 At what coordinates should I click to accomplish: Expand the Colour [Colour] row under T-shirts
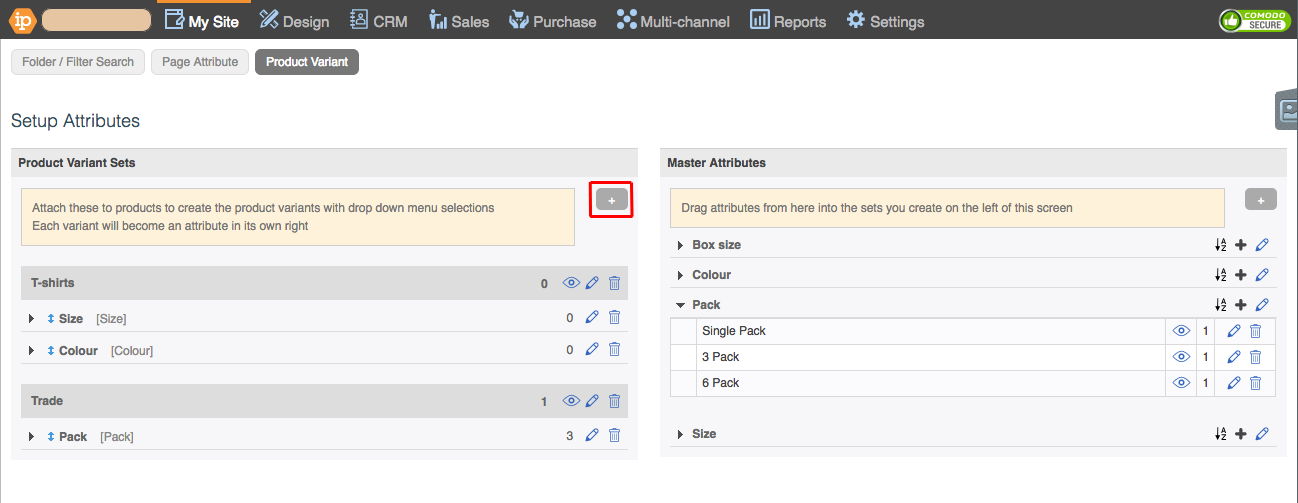click(x=31, y=351)
